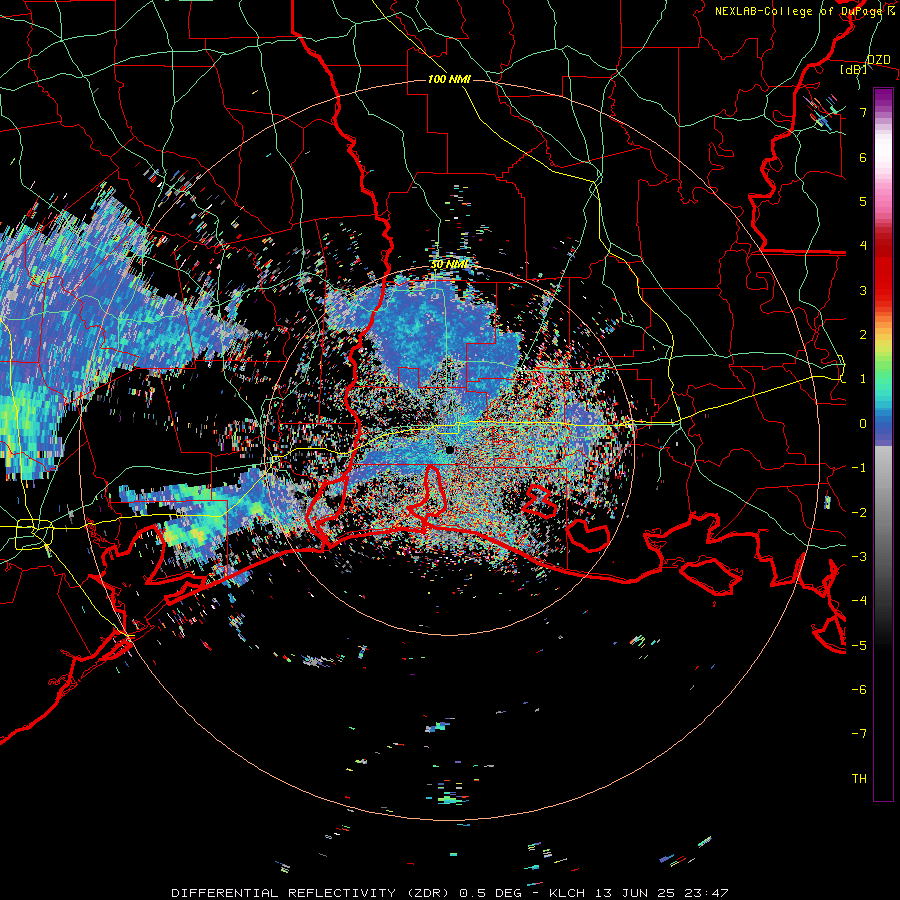Click the -7 tick on the color scale
Image resolution: width=900 pixels, height=900 pixels.
[859, 734]
